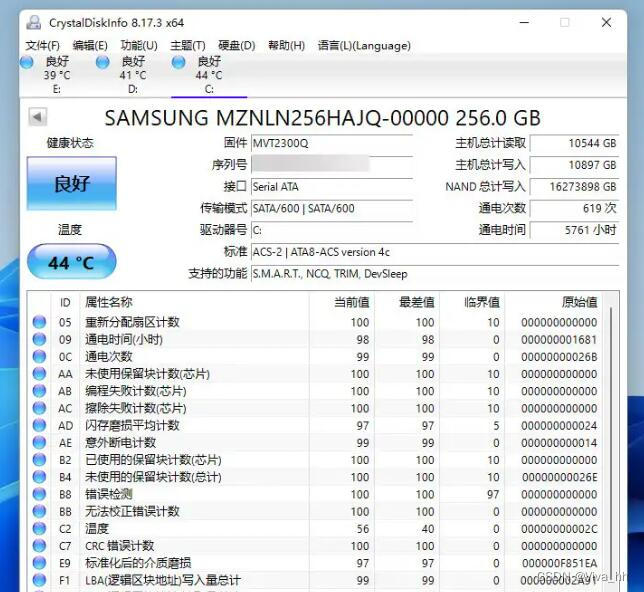Click status orb for ID B2 row
Screen dimensions: 644x592
coord(39,459)
